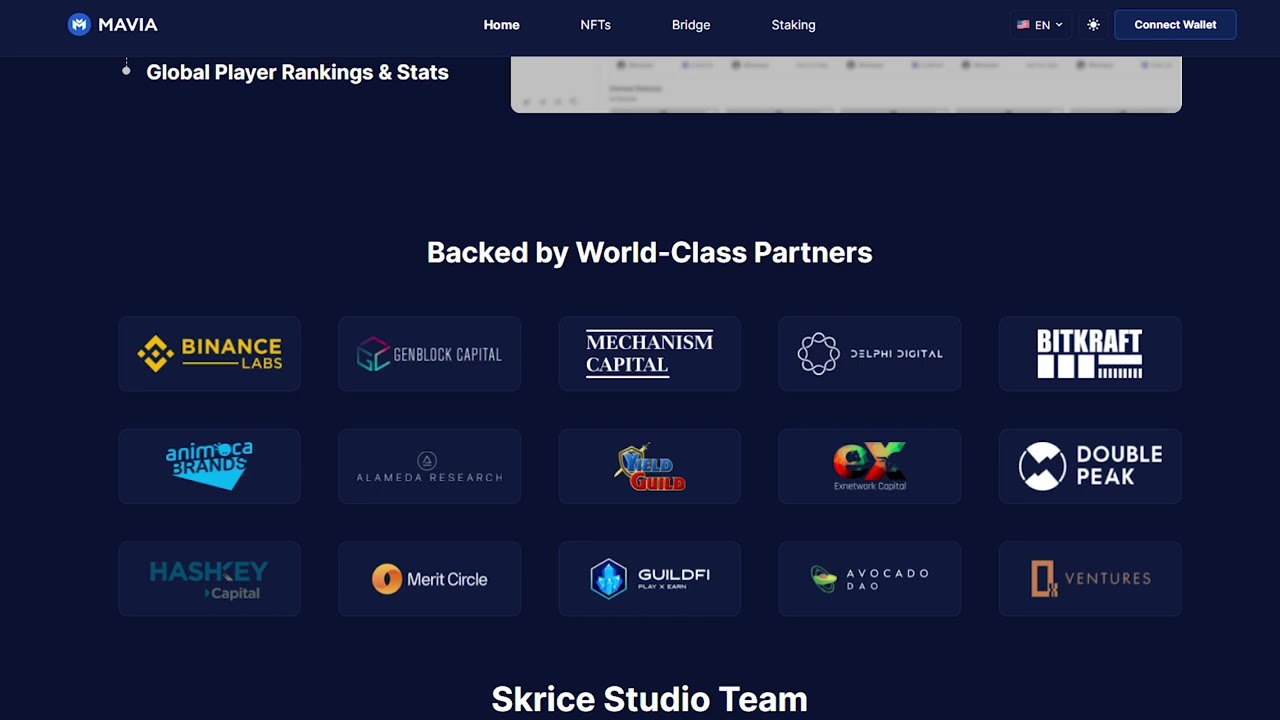Open the Staking menu item
The image size is (1280, 720).
click(793, 25)
